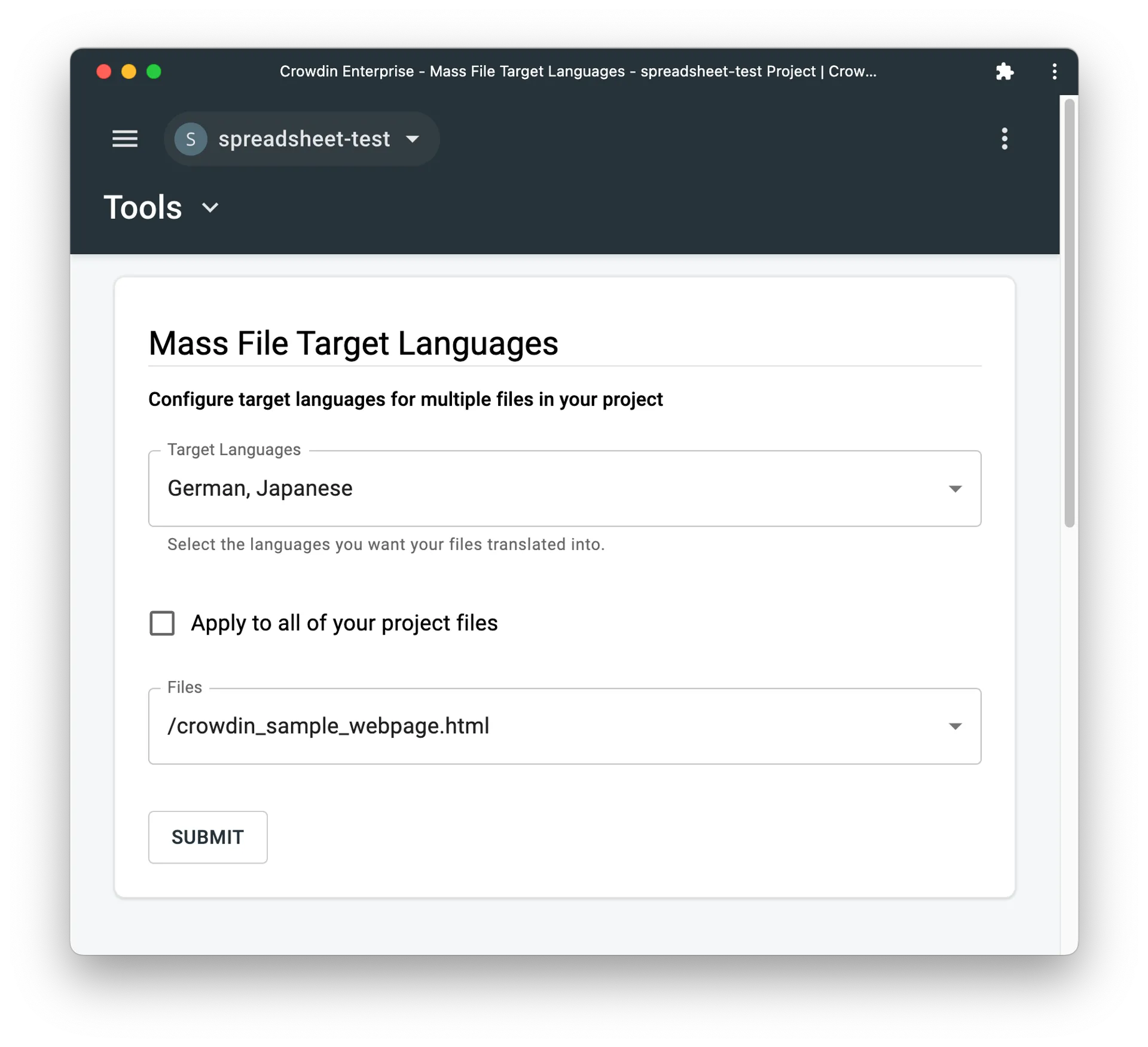Image resolution: width=1148 pixels, height=1047 pixels.
Task: Click the Mass File Target Languages heading
Action: (353, 343)
